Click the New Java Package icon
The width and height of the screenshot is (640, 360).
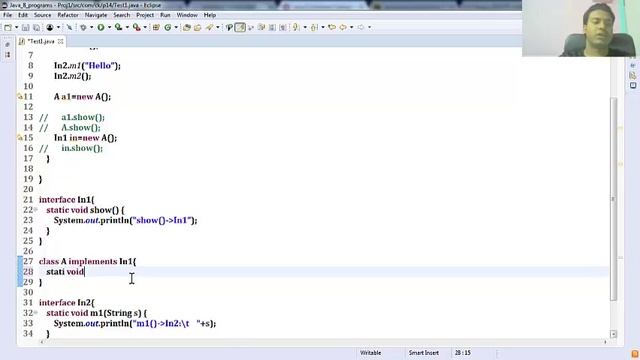[x=156, y=27]
